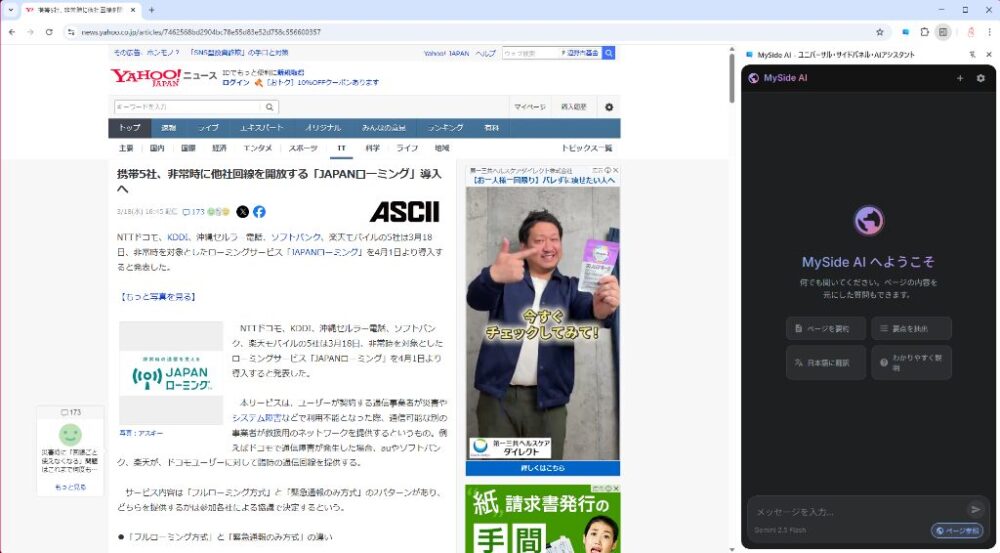Screen dimensions: 1000x553
Task: Click the メッセージを入力 message input field
Action: pos(855,510)
